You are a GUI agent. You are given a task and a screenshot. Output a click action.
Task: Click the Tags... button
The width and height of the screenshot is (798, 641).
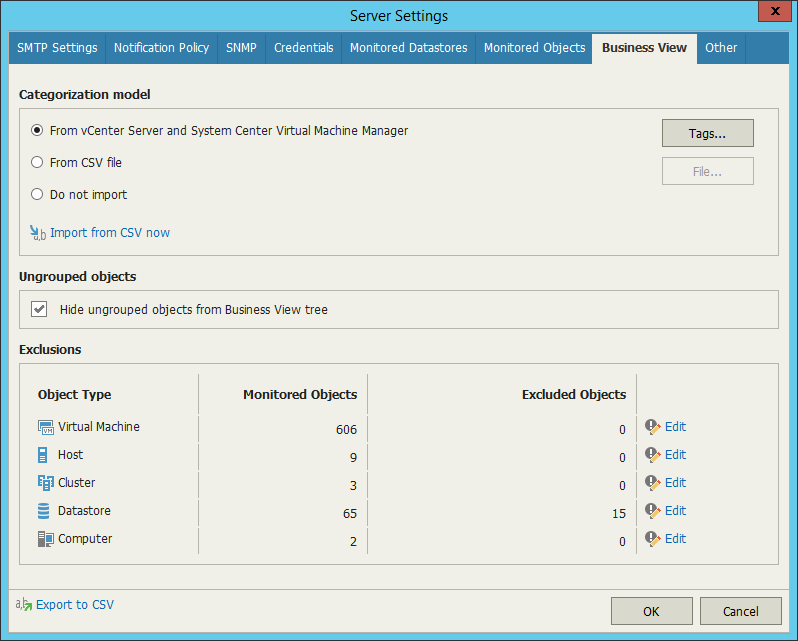[x=707, y=133]
